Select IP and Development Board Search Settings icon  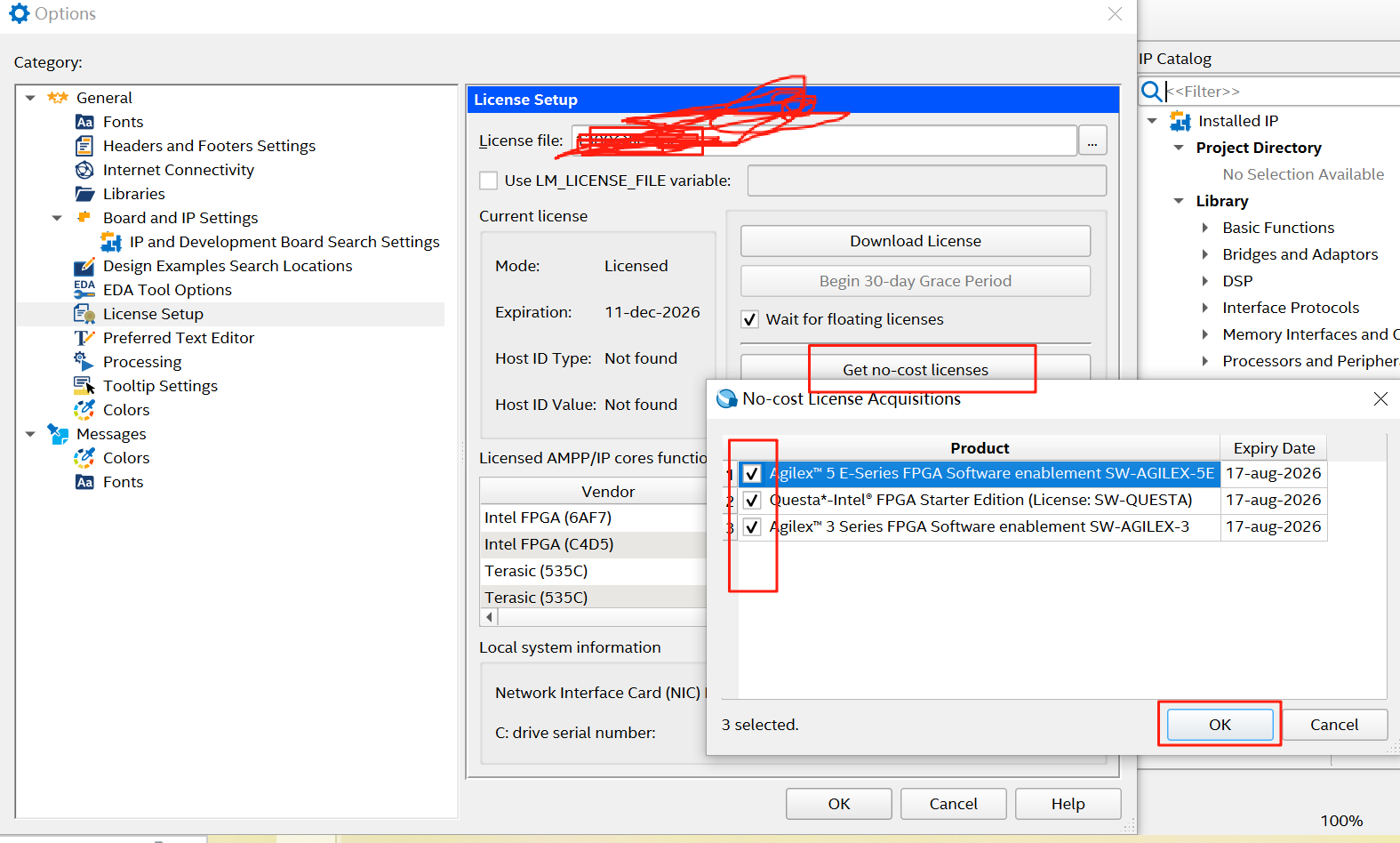pos(111,242)
